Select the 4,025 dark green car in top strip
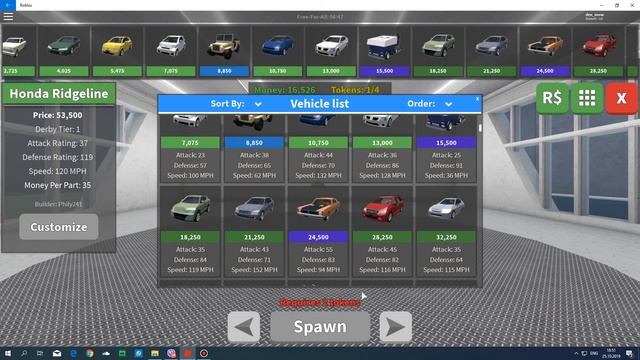The width and height of the screenshot is (640, 360). [x=64, y=51]
